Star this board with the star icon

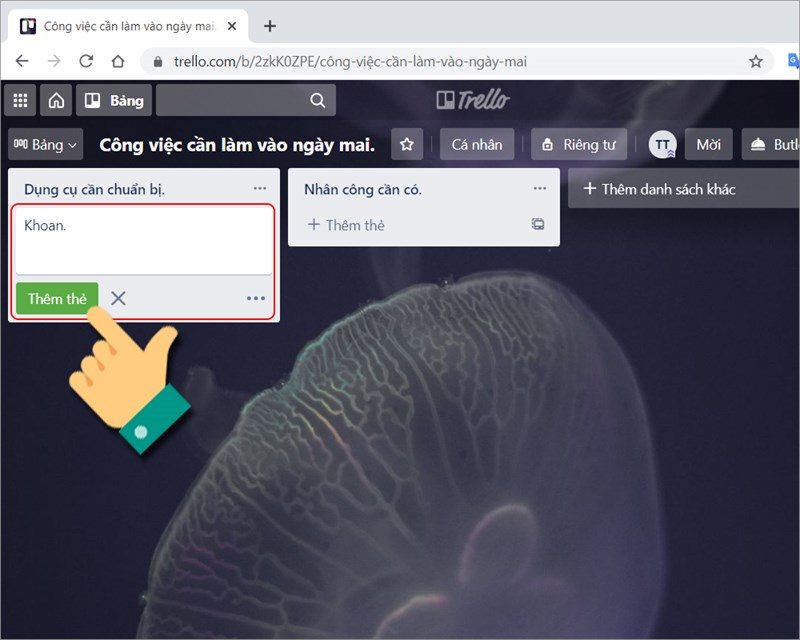(406, 144)
